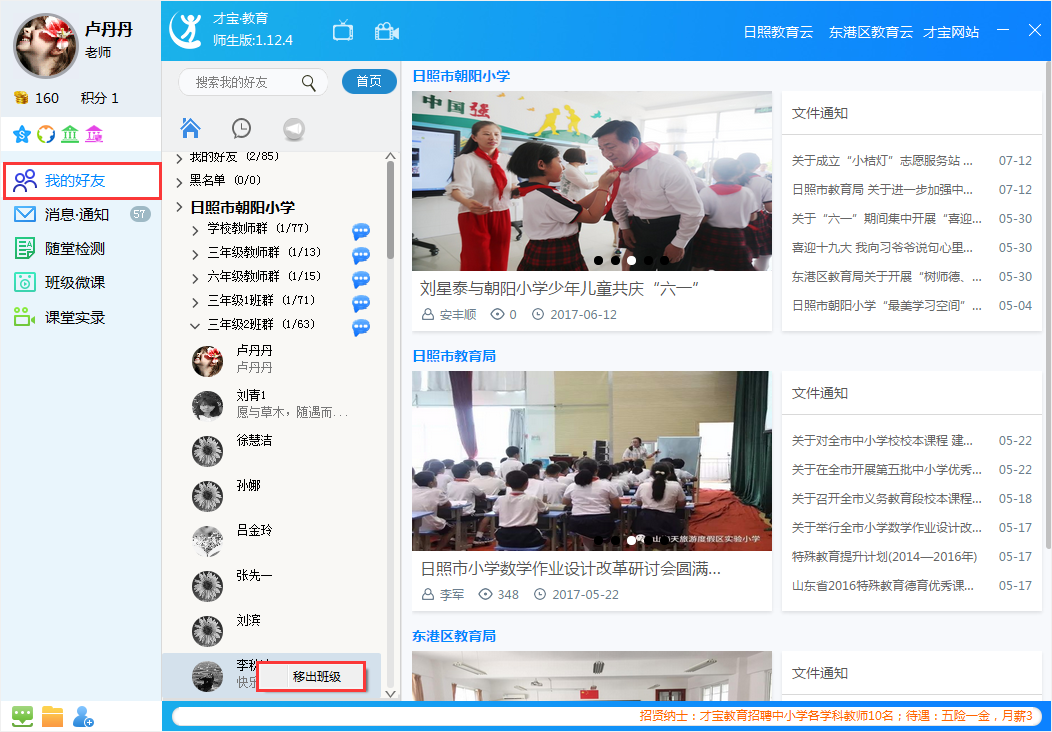The height and width of the screenshot is (732, 1052).
Task: Open notice 关于成立“小桔灯”志愿服务站
Action: (x=882, y=160)
